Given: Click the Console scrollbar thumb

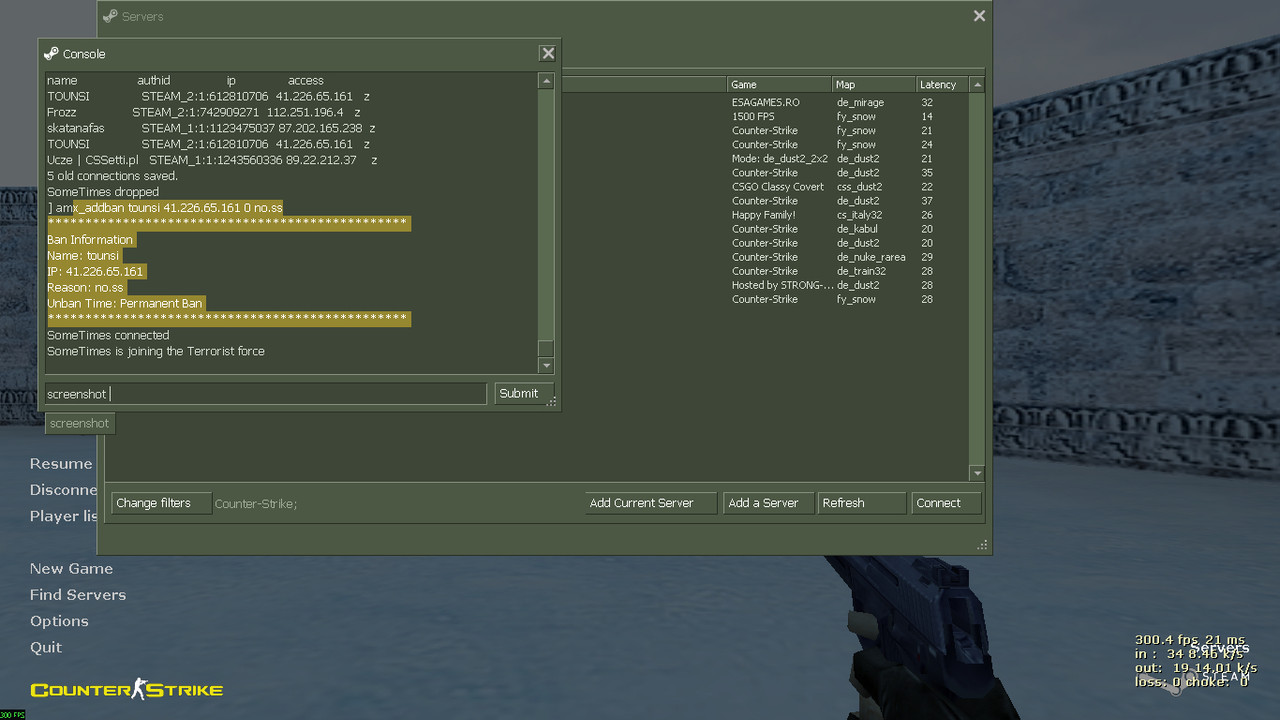Looking at the screenshot, I should (x=546, y=348).
